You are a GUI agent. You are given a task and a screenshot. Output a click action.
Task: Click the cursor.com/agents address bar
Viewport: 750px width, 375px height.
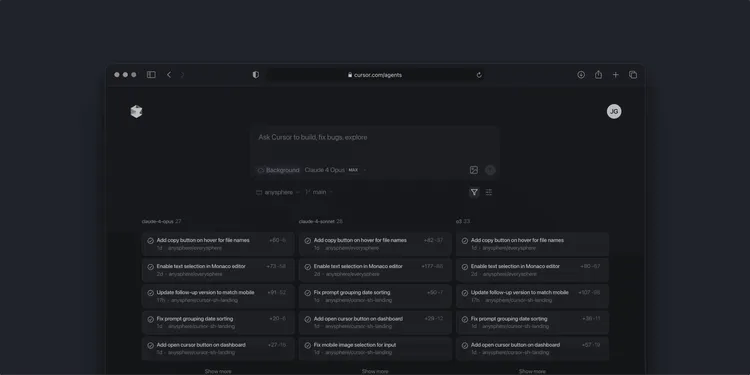tap(375, 75)
